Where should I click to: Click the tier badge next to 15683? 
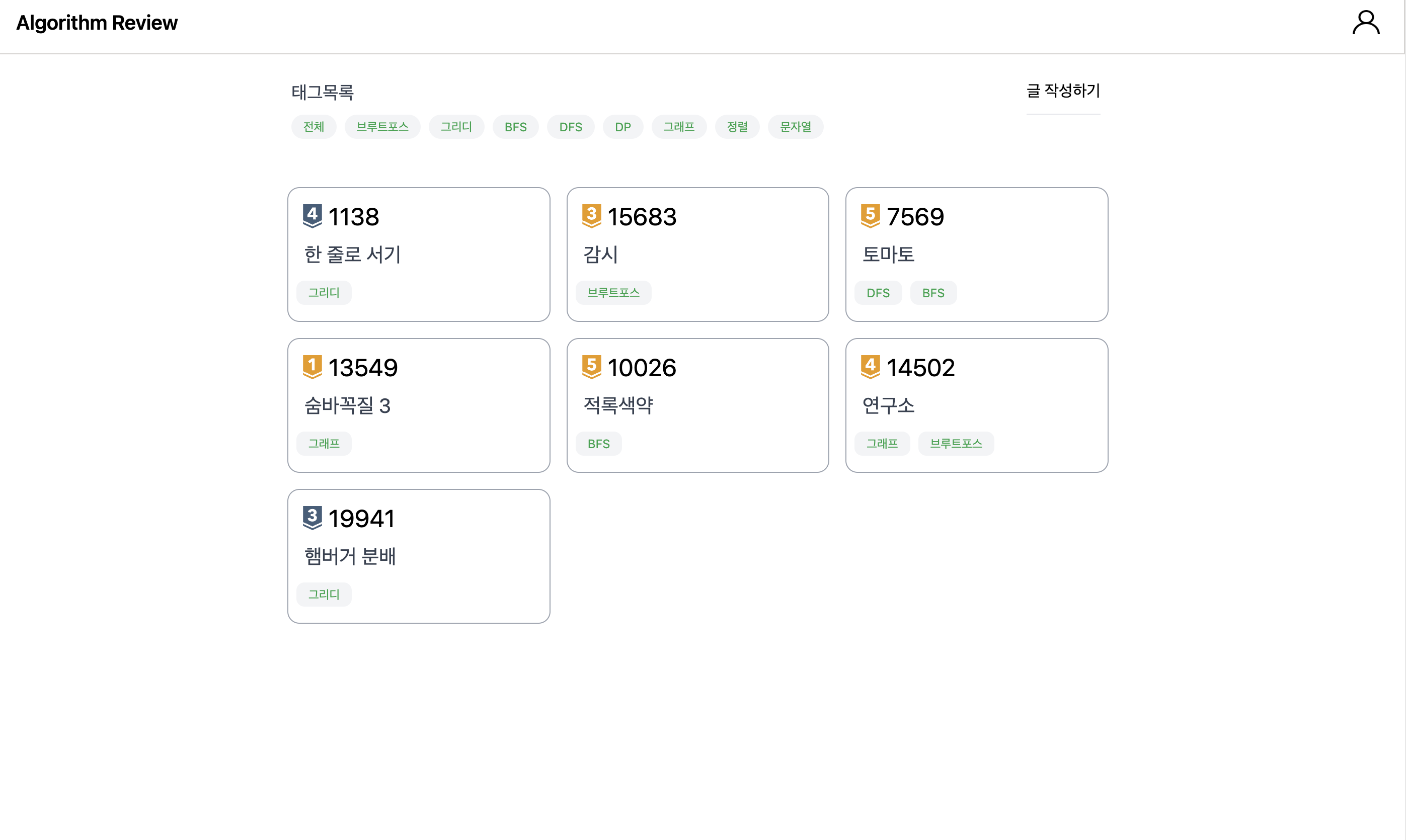tap(591, 216)
